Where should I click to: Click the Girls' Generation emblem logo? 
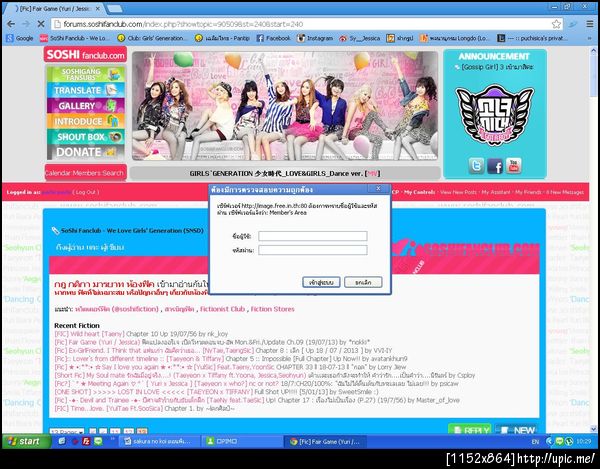click(494, 115)
